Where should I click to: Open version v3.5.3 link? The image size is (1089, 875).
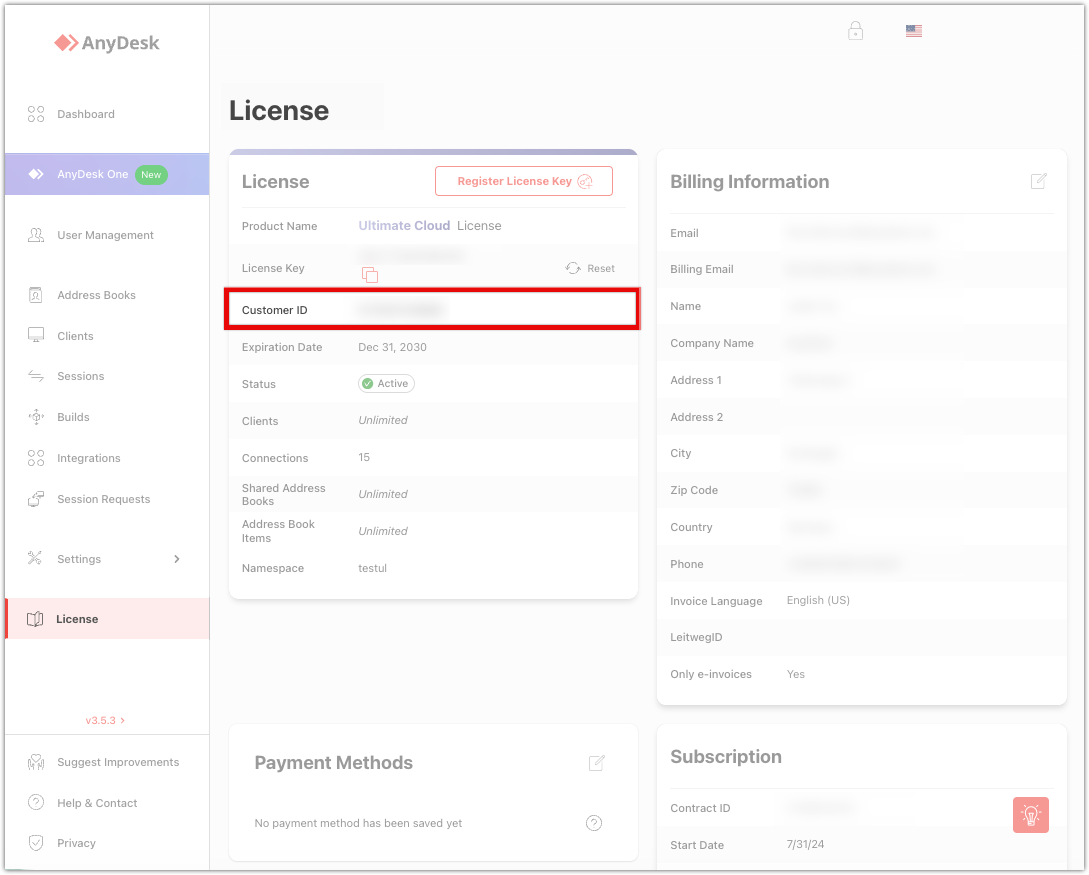pos(105,720)
